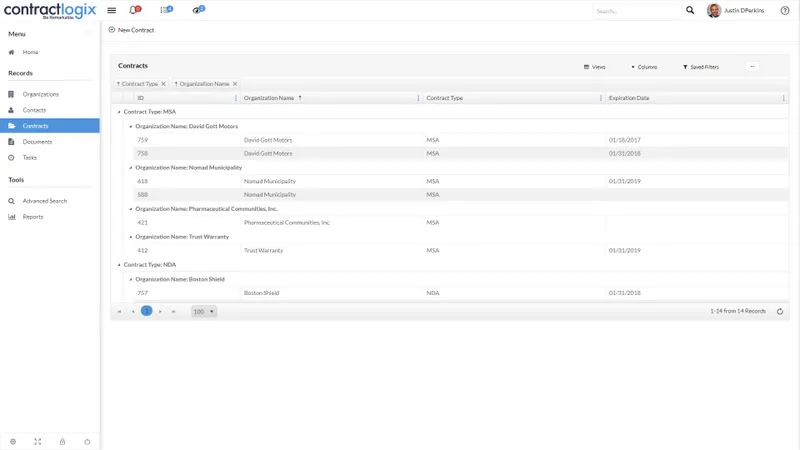The width and height of the screenshot is (800, 450).
Task: Open Expiration Date column options menu
Action: tap(784, 98)
